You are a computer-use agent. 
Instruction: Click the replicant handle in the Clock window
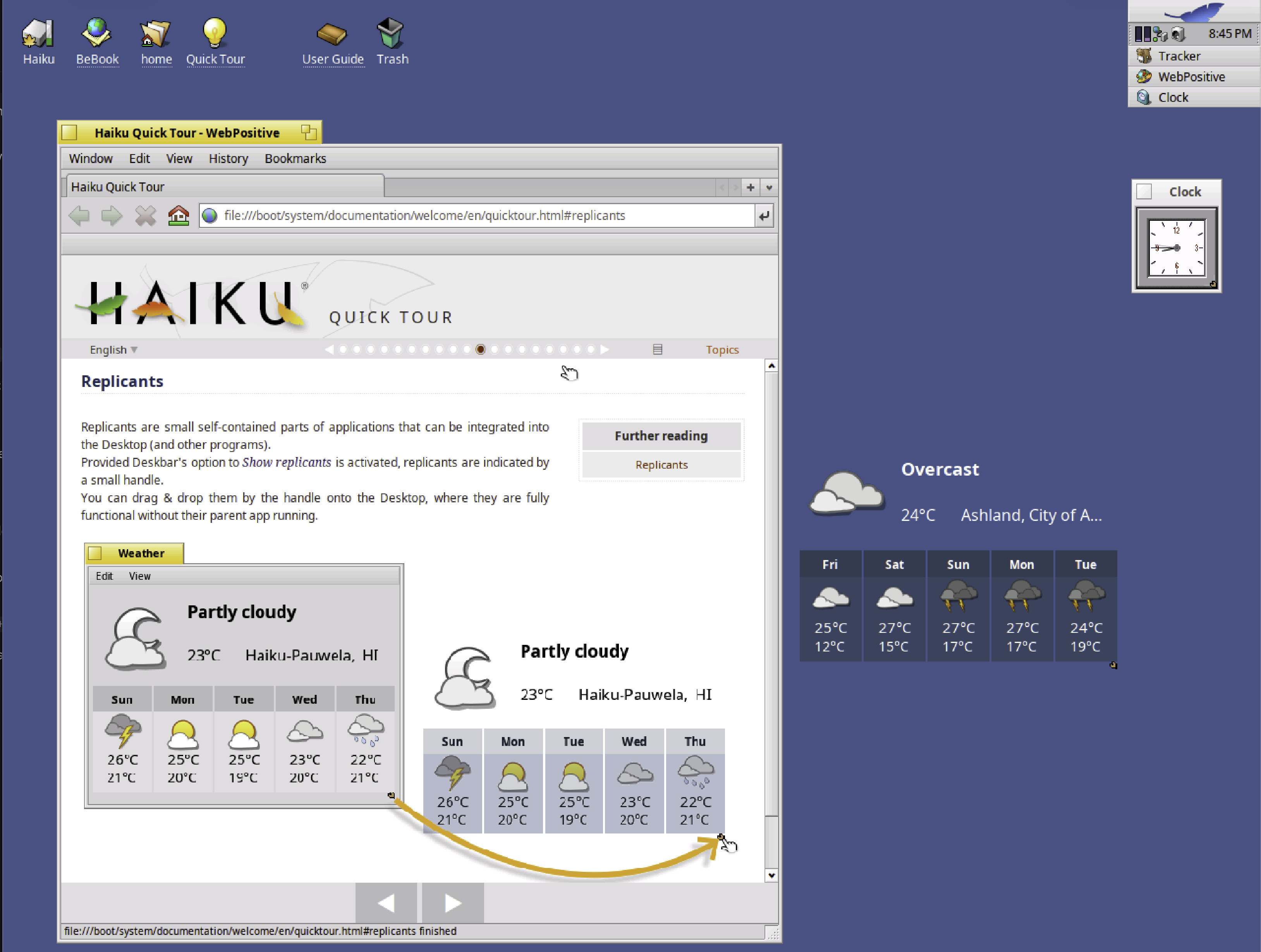[x=1213, y=284]
